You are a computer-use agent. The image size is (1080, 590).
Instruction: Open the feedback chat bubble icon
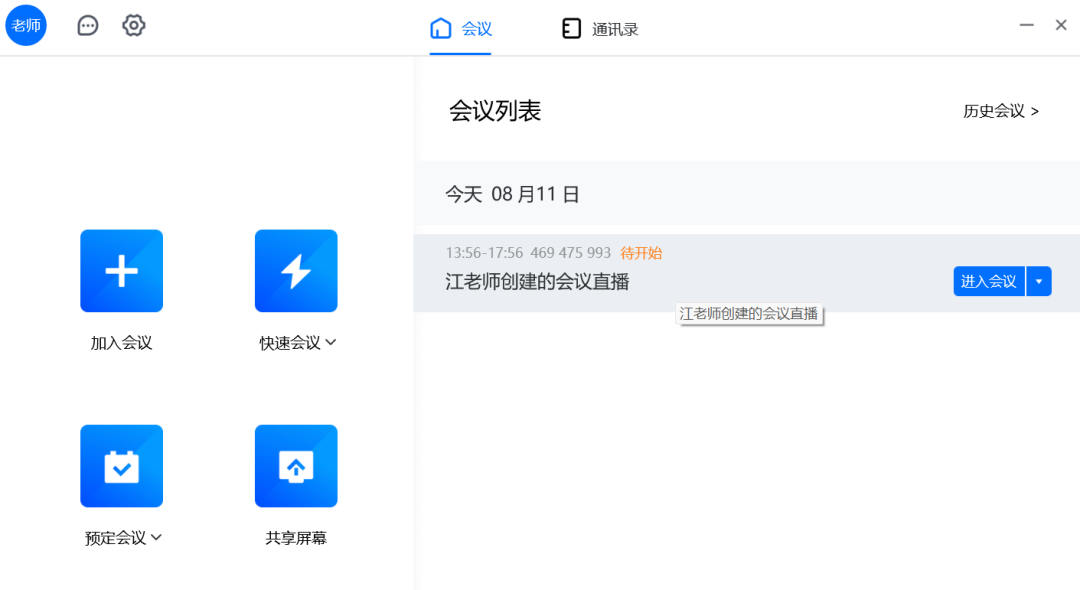(87, 25)
